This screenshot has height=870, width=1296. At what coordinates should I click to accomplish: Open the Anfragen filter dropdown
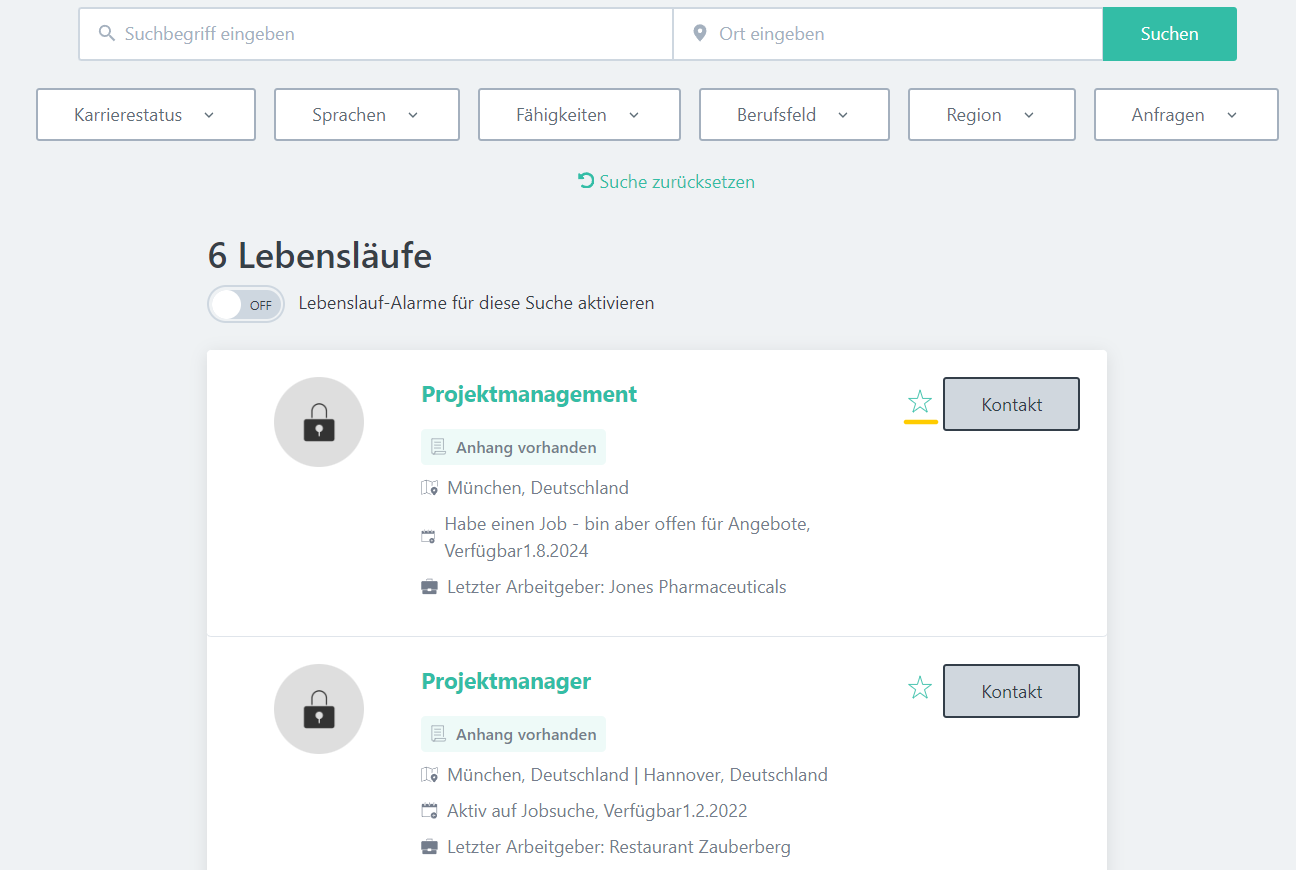point(1186,115)
